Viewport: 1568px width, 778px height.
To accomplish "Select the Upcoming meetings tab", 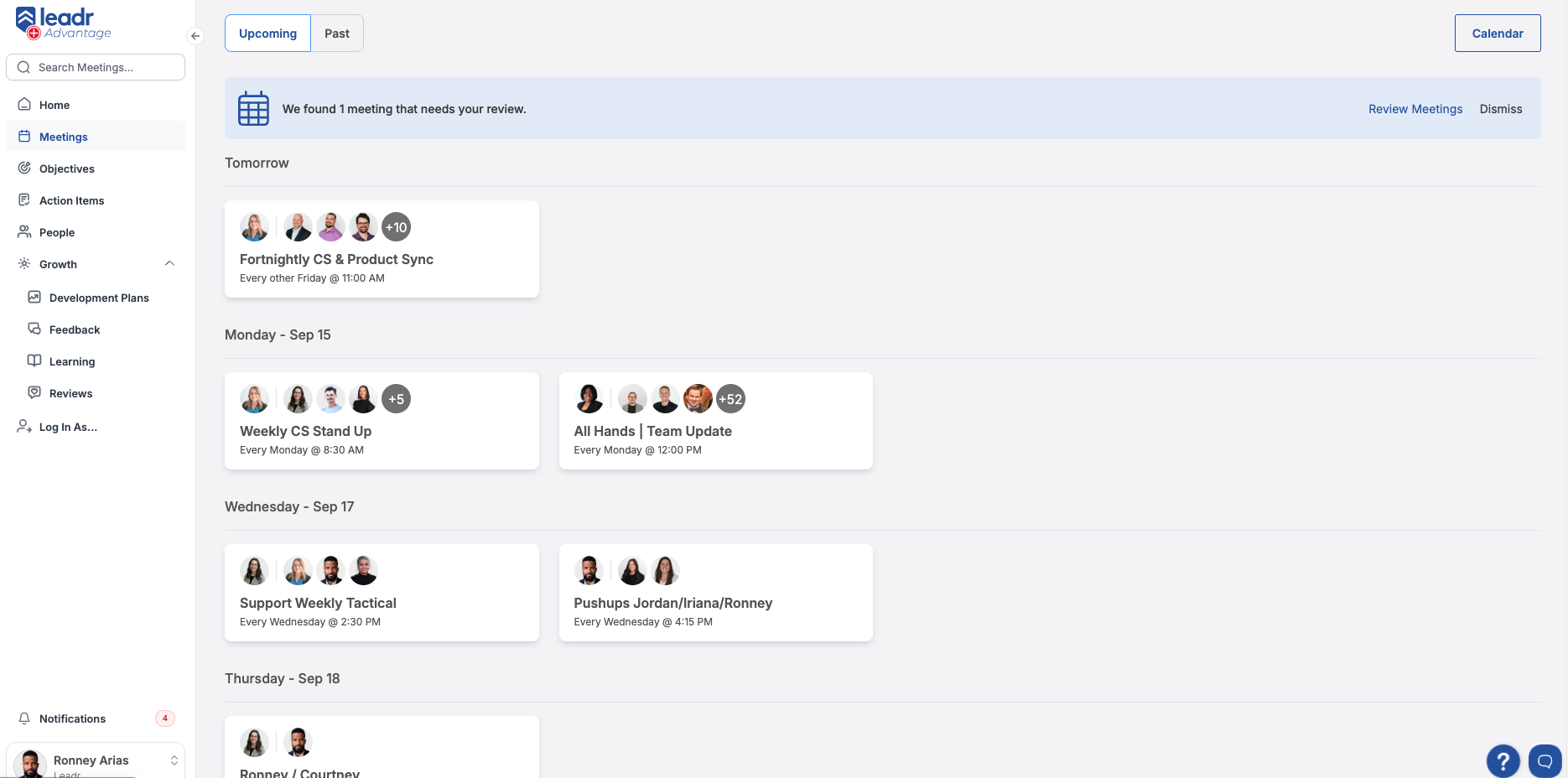I will 267,33.
